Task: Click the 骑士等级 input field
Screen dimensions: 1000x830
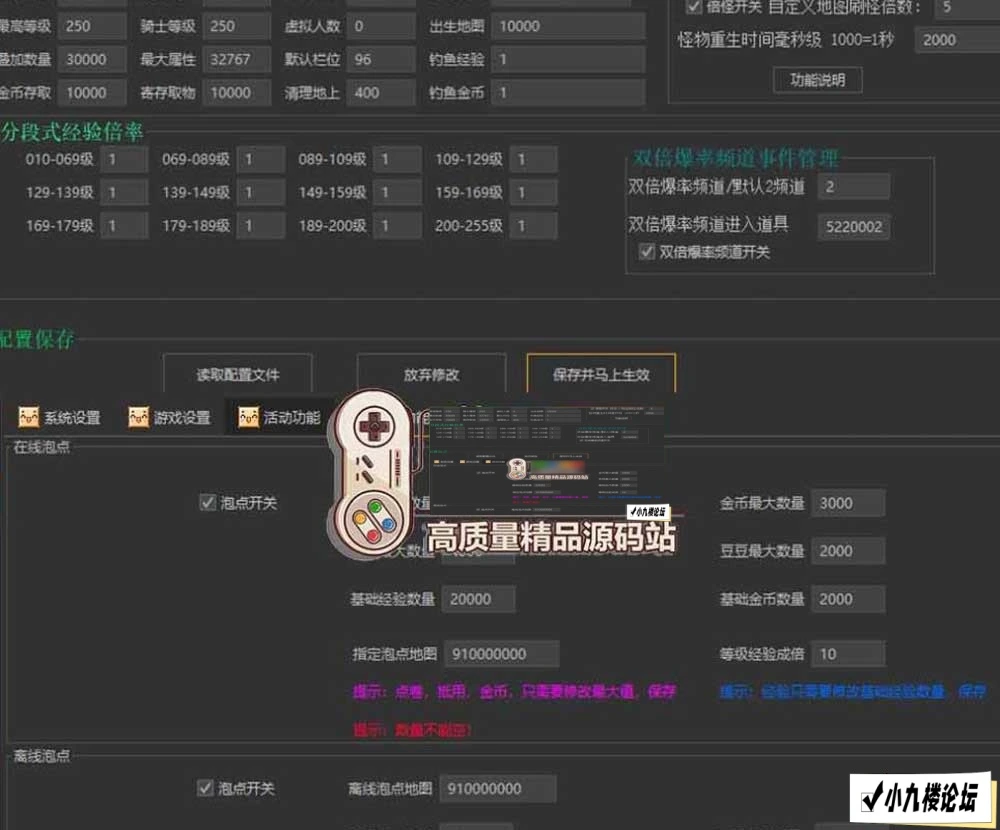Action: 237,26
